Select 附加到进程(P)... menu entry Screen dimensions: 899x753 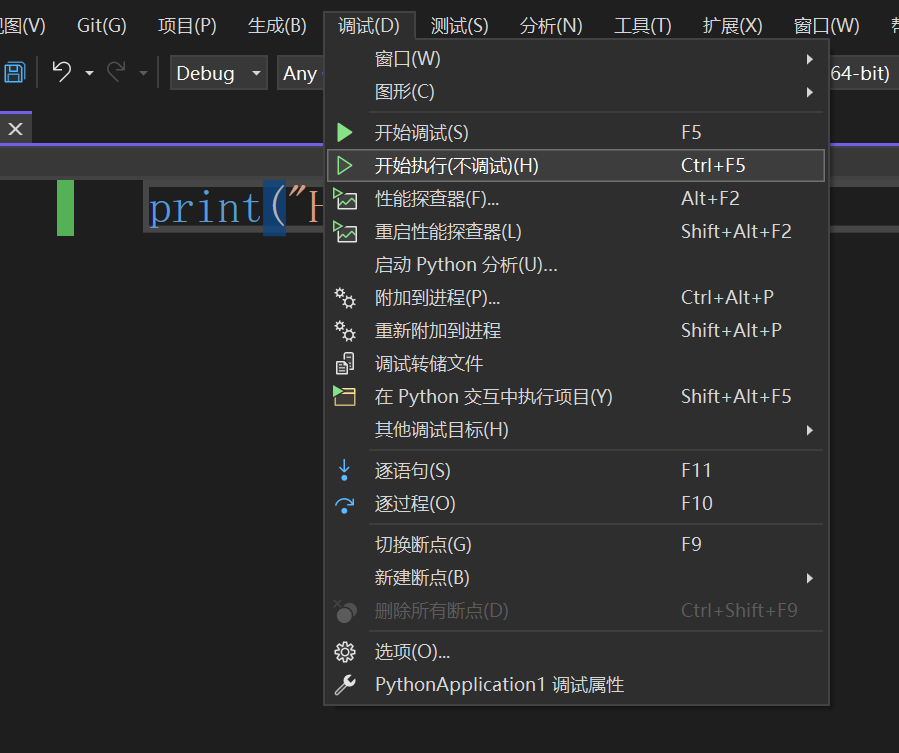pyautogui.click(x=576, y=298)
